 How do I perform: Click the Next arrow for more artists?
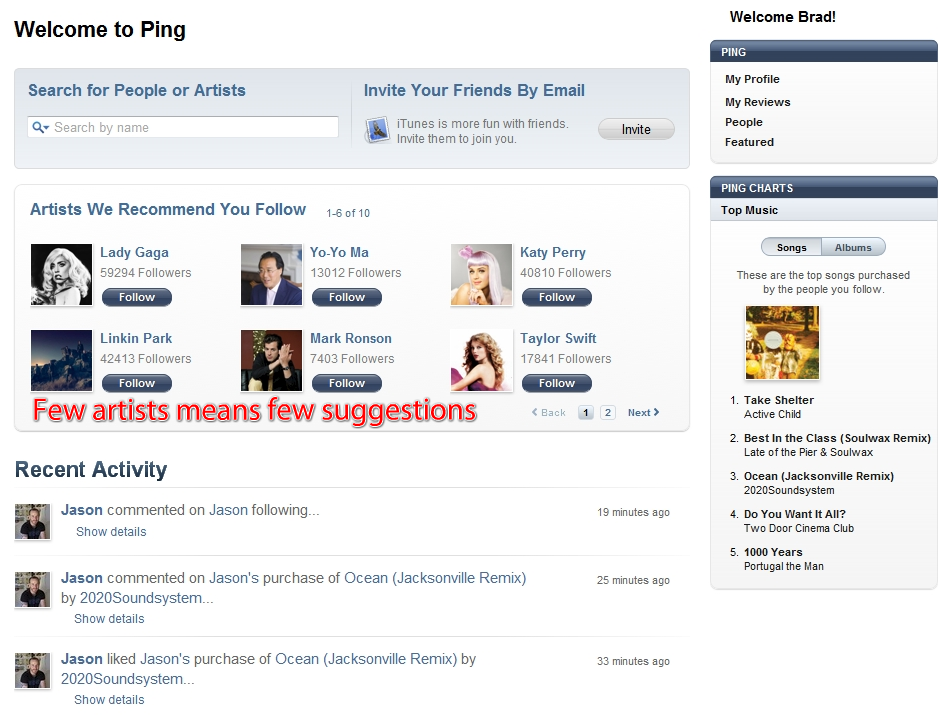(643, 413)
